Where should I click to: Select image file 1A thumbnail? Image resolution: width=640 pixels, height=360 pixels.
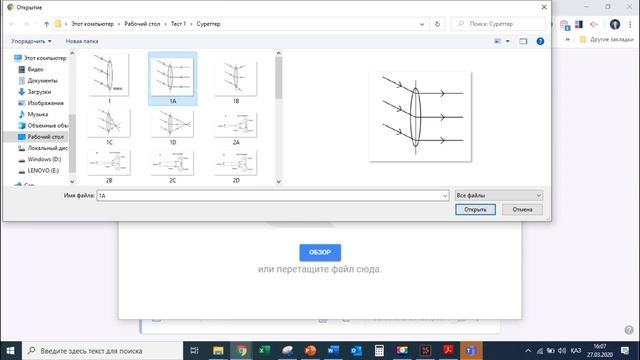[x=172, y=78]
